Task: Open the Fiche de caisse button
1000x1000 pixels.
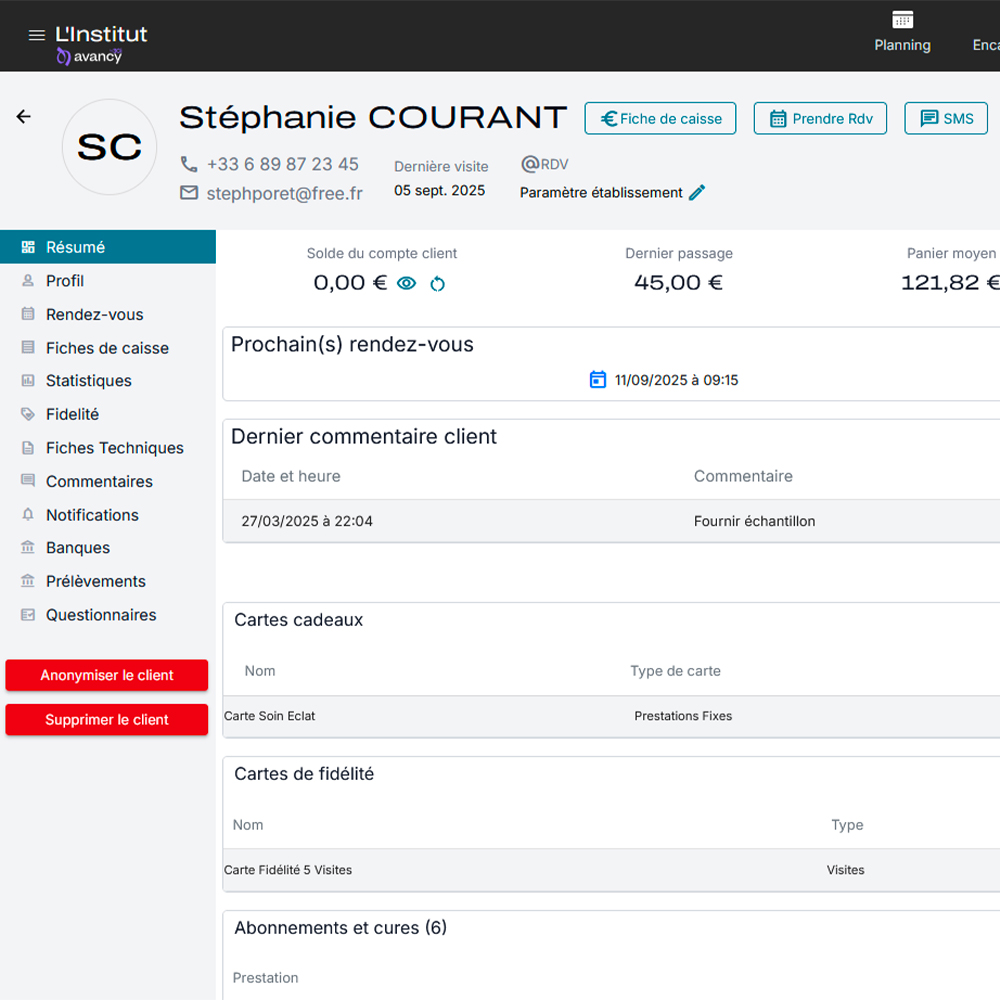Action: [660, 118]
